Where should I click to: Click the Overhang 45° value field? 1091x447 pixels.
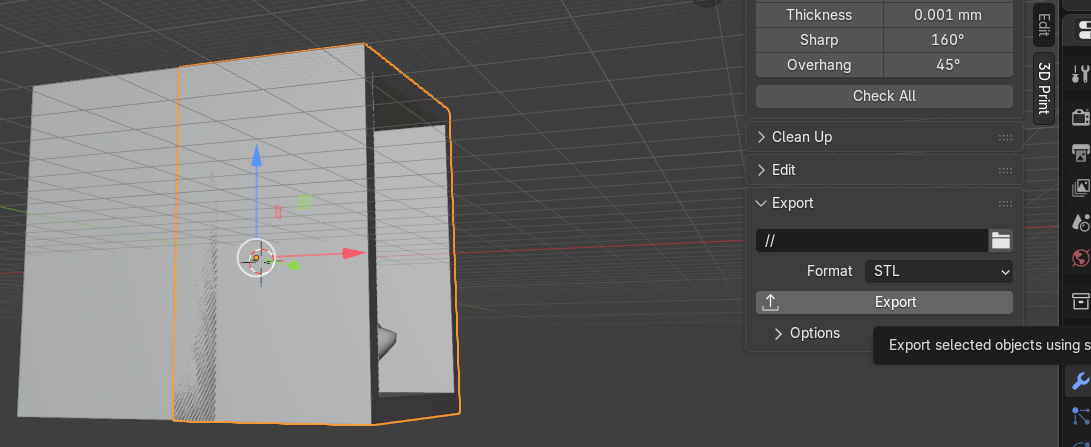tap(948, 65)
